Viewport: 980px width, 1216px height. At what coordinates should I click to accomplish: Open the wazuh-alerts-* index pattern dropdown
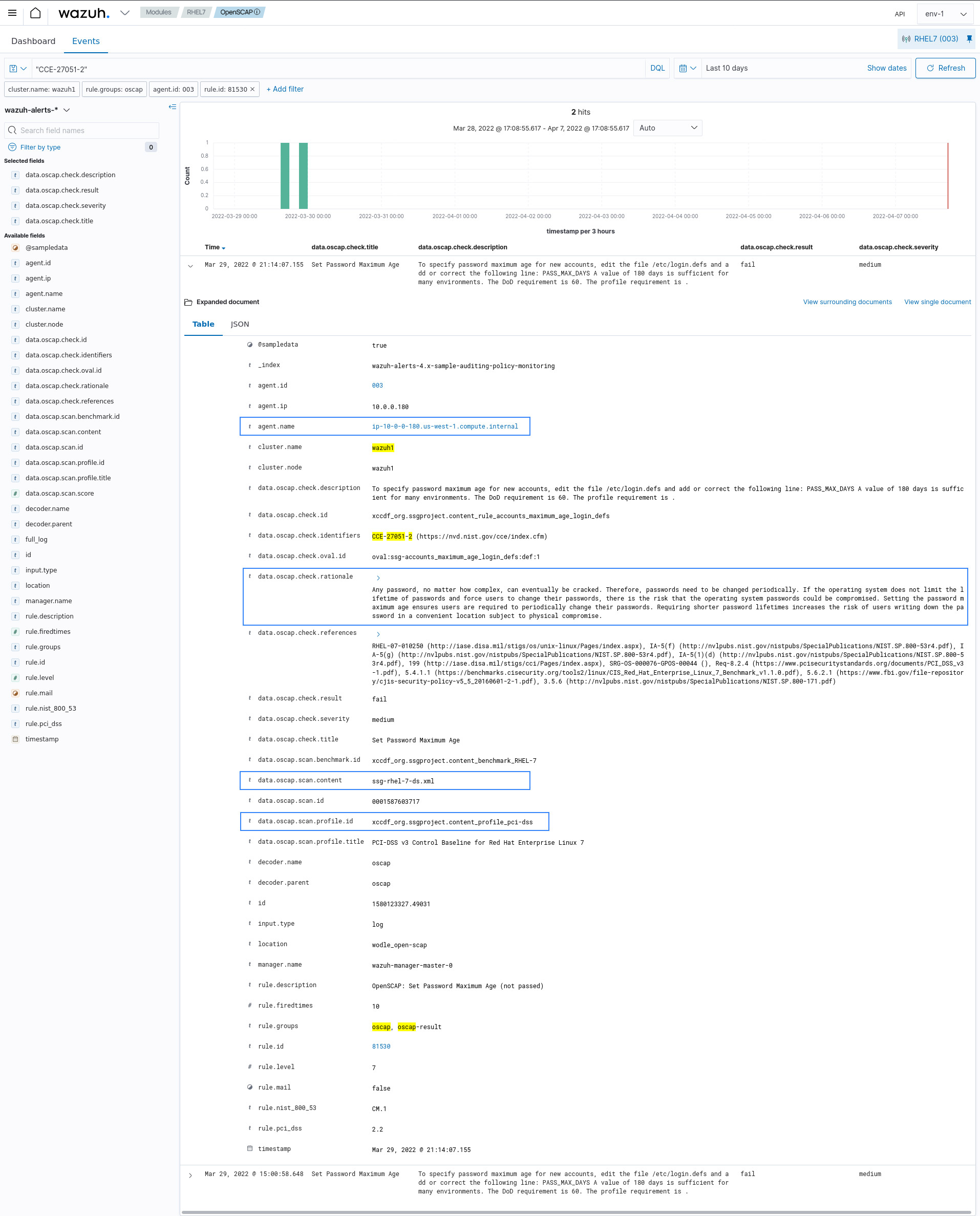point(37,110)
